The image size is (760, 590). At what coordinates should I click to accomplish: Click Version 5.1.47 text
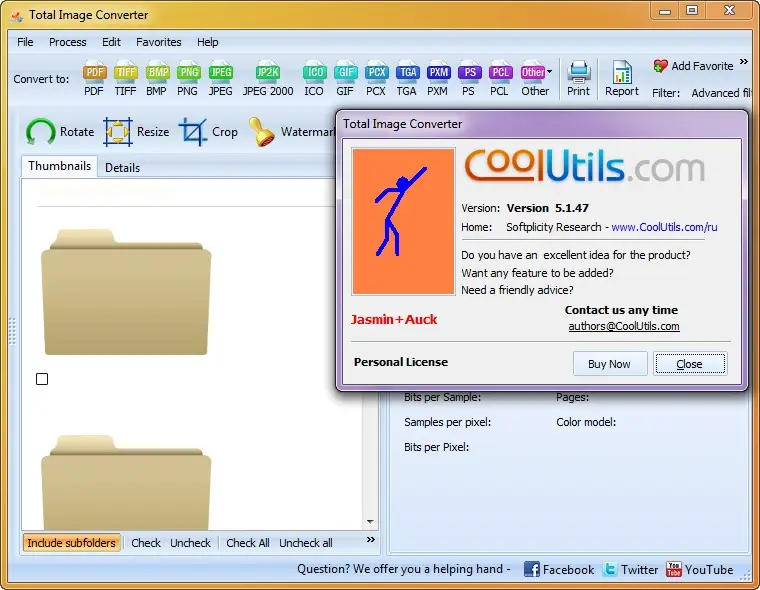[547, 208]
